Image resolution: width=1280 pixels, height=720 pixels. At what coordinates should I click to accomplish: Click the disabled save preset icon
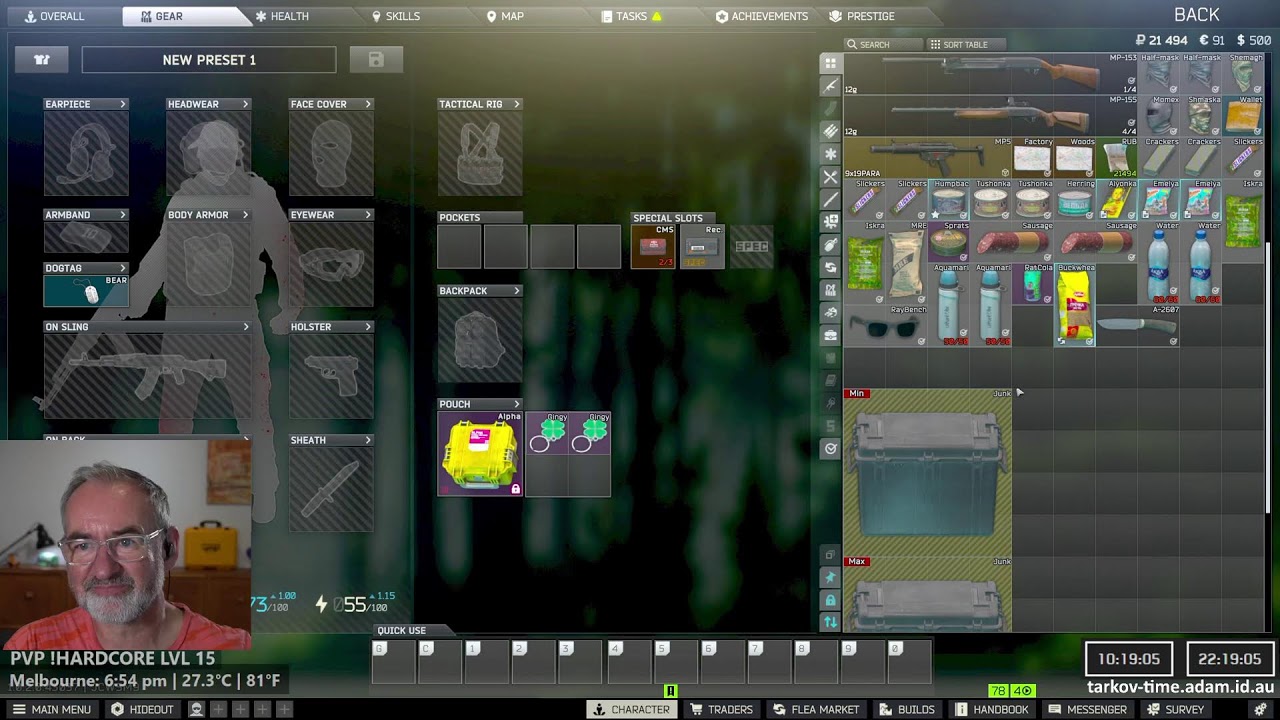376,60
